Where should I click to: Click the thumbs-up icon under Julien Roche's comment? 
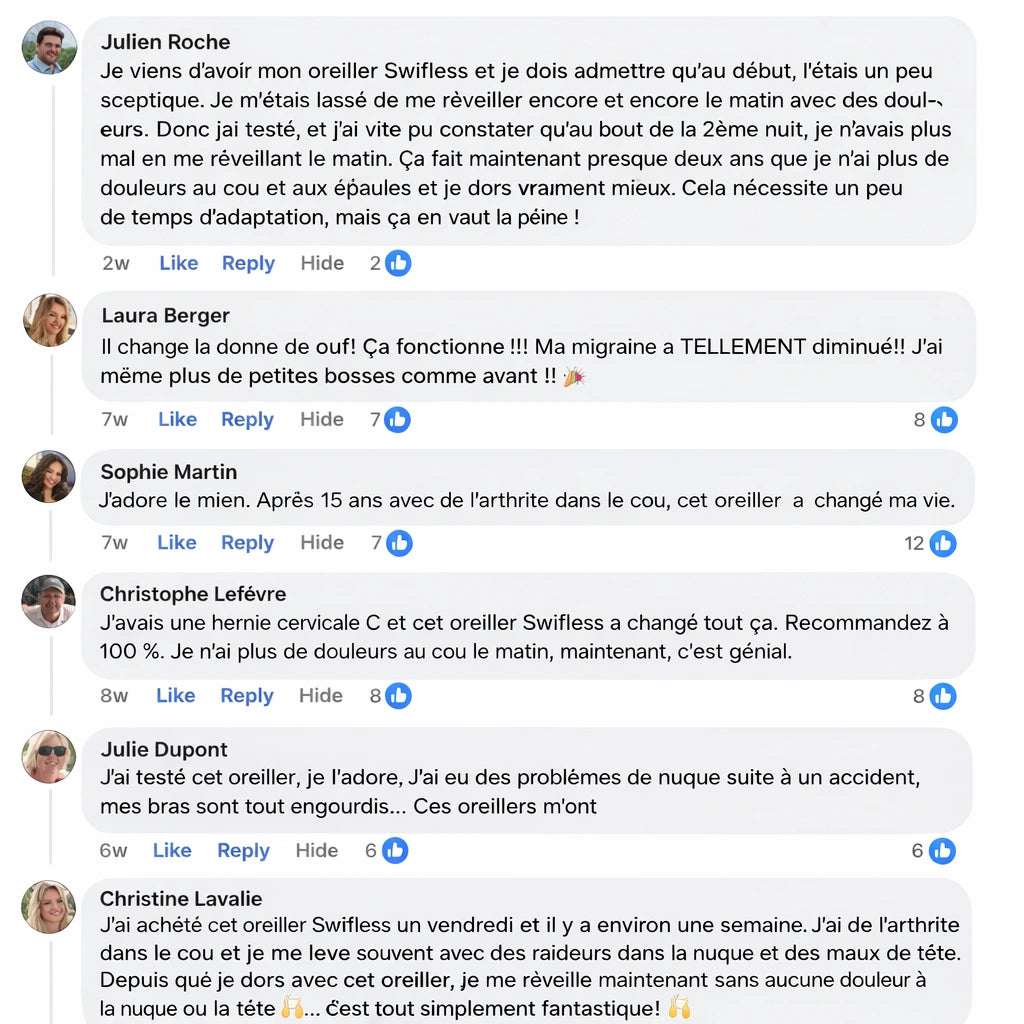[399, 263]
